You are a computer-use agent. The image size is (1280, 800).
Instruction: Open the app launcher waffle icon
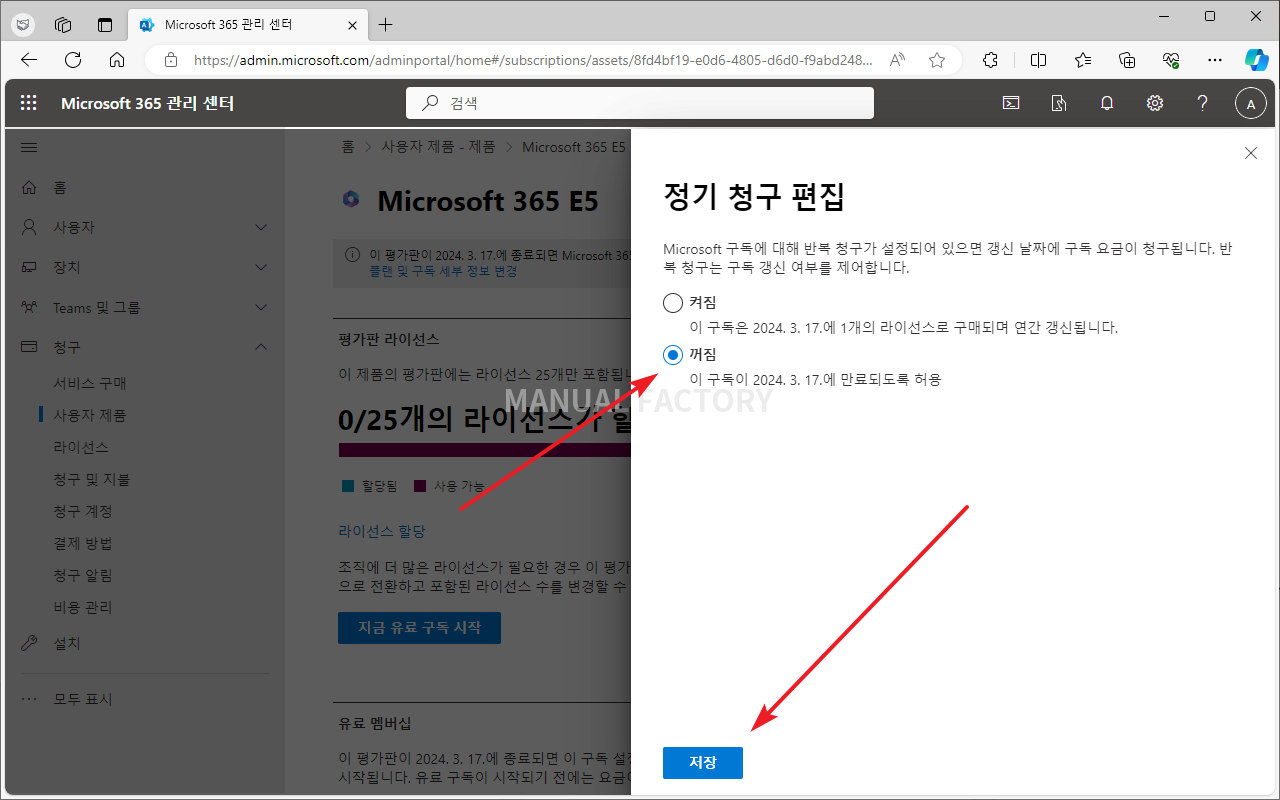[x=28, y=103]
